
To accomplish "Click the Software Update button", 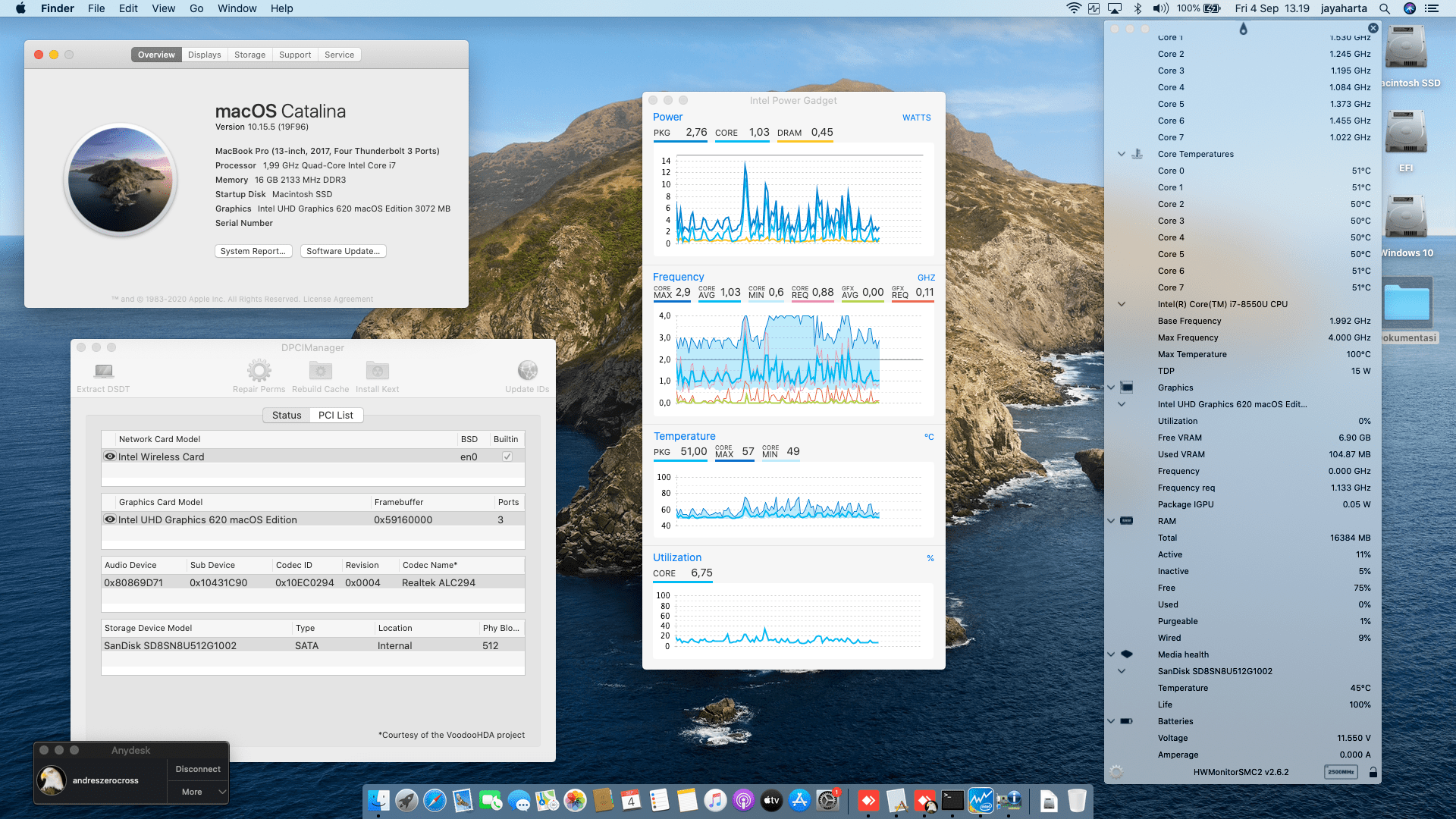I will click(x=344, y=251).
